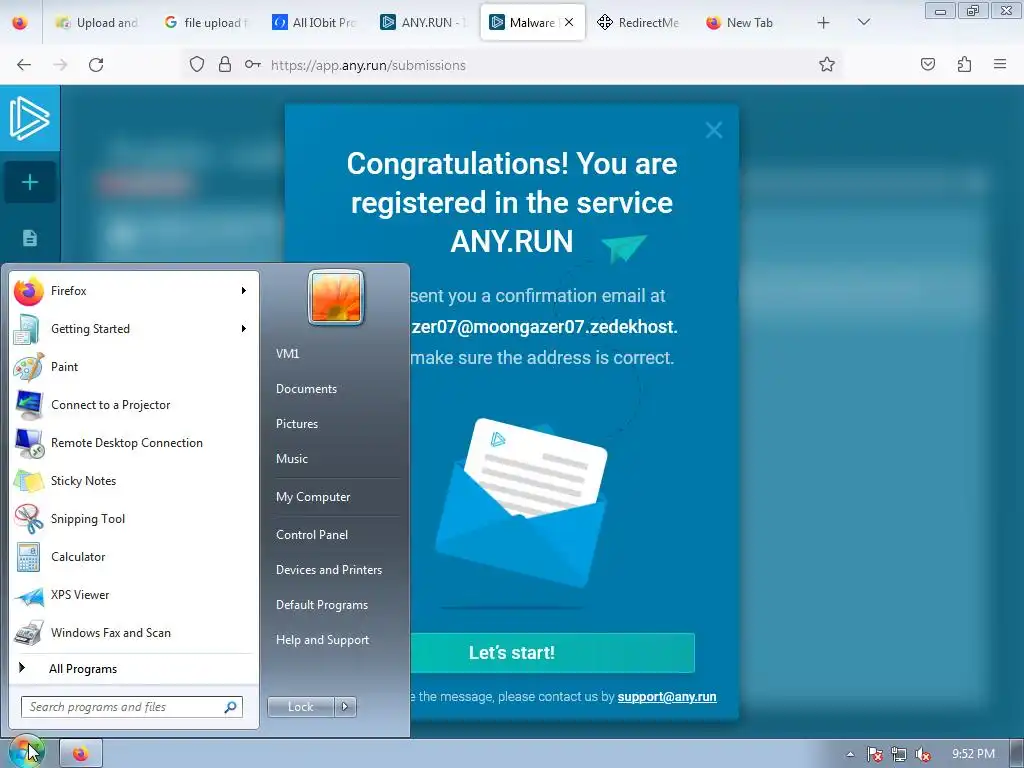1024x768 pixels.
Task: Click the Lock button
Action: click(300, 707)
